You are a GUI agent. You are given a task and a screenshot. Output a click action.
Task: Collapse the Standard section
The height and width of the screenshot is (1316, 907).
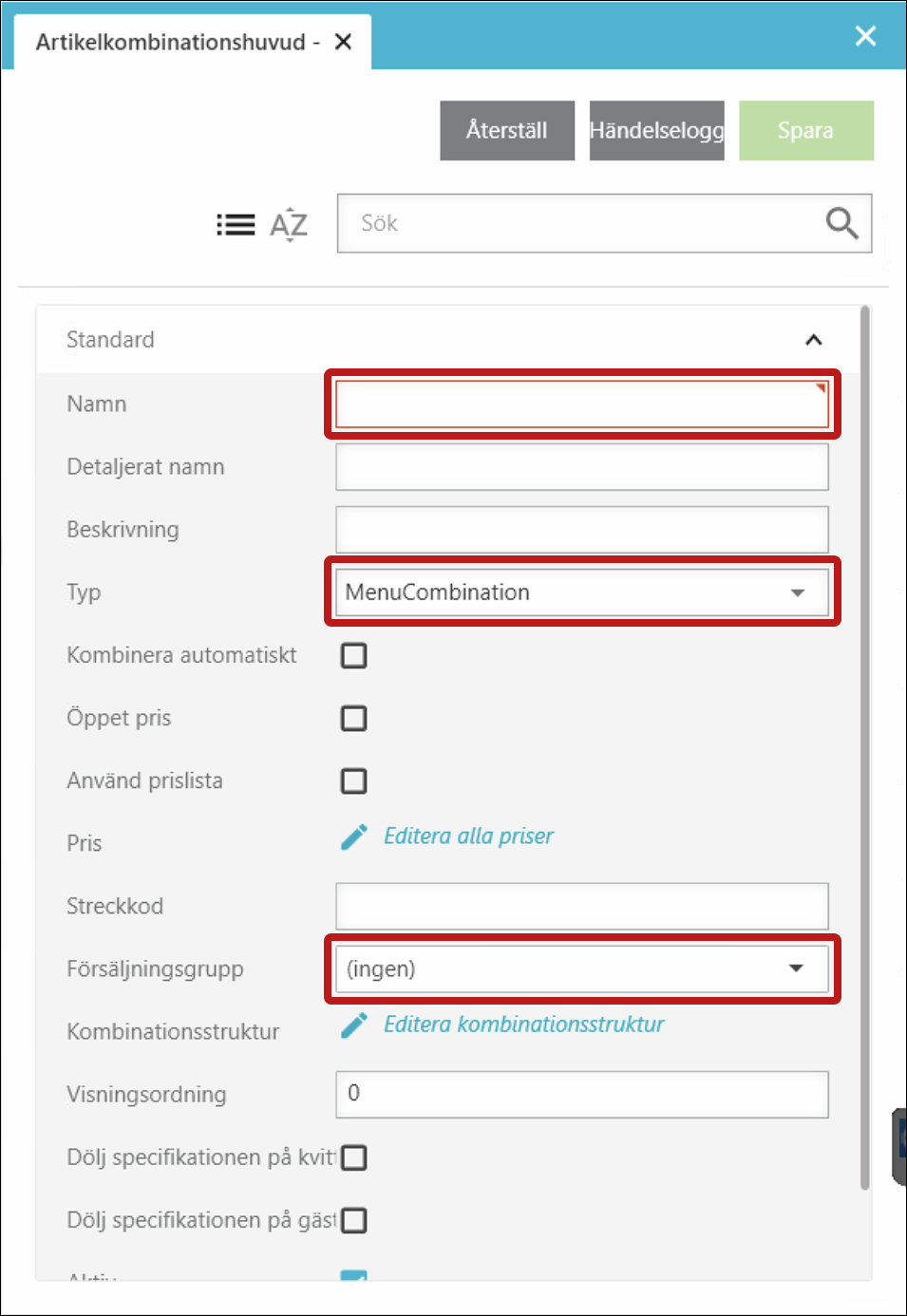point(813,340)
